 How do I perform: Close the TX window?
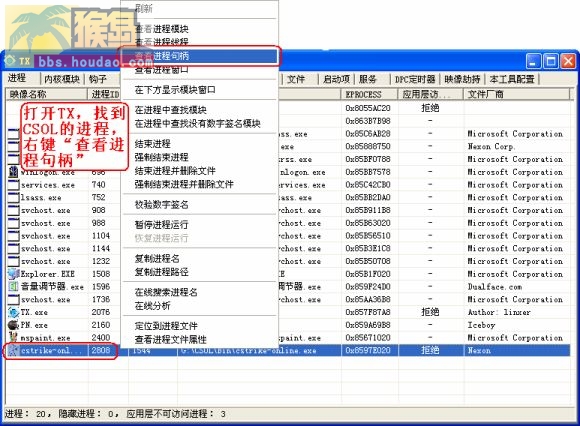[x=568, y=61]
